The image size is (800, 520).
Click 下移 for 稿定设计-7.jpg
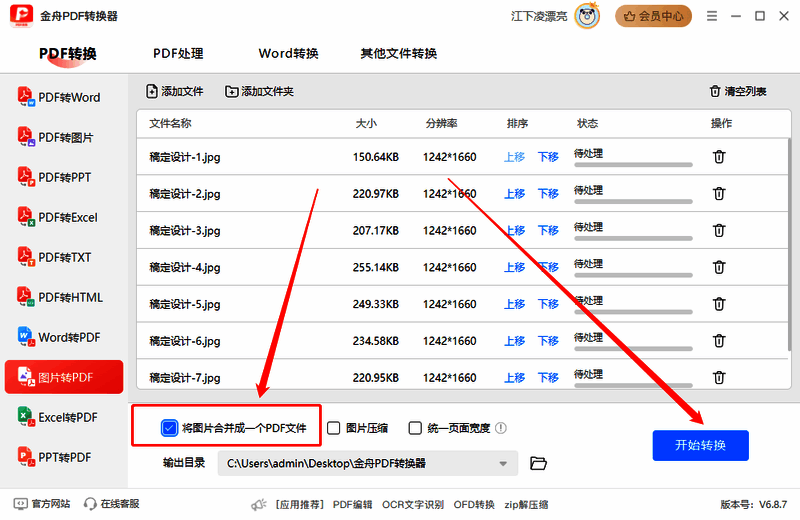point(548,377)
